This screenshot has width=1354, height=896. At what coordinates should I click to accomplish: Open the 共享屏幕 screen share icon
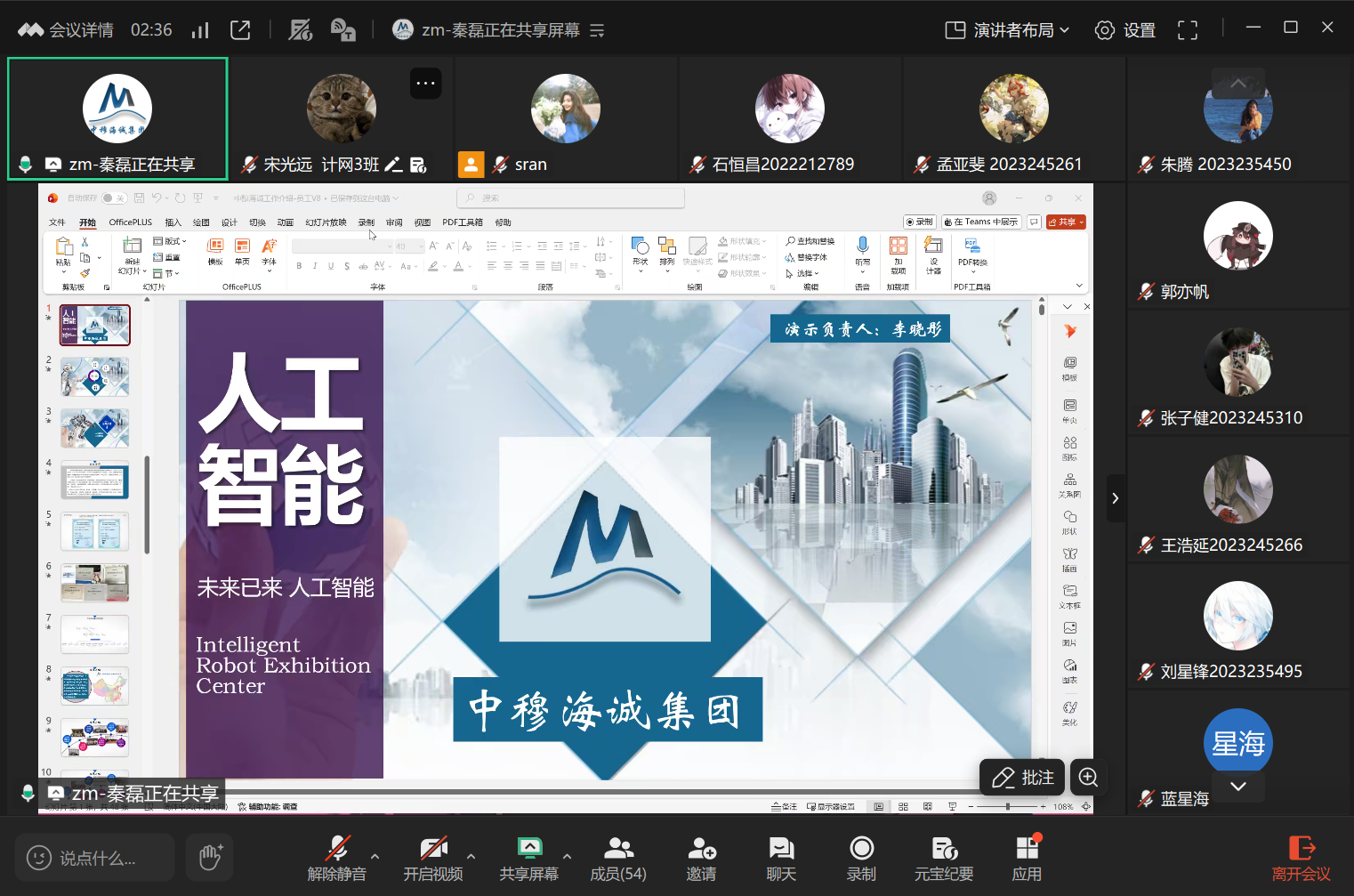point(529,848)
